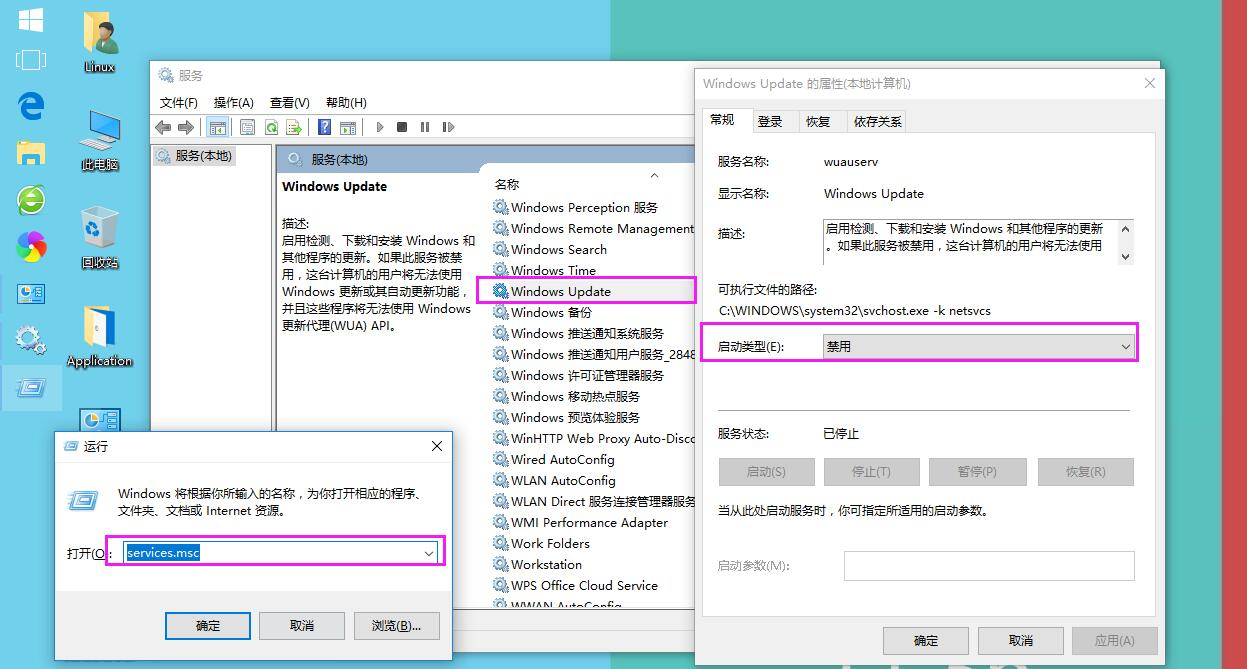The image size is (1247, 669).
Task: Select the 回收站 recycle bin icon
Action: pyautogui.click(x=99, y=238)
